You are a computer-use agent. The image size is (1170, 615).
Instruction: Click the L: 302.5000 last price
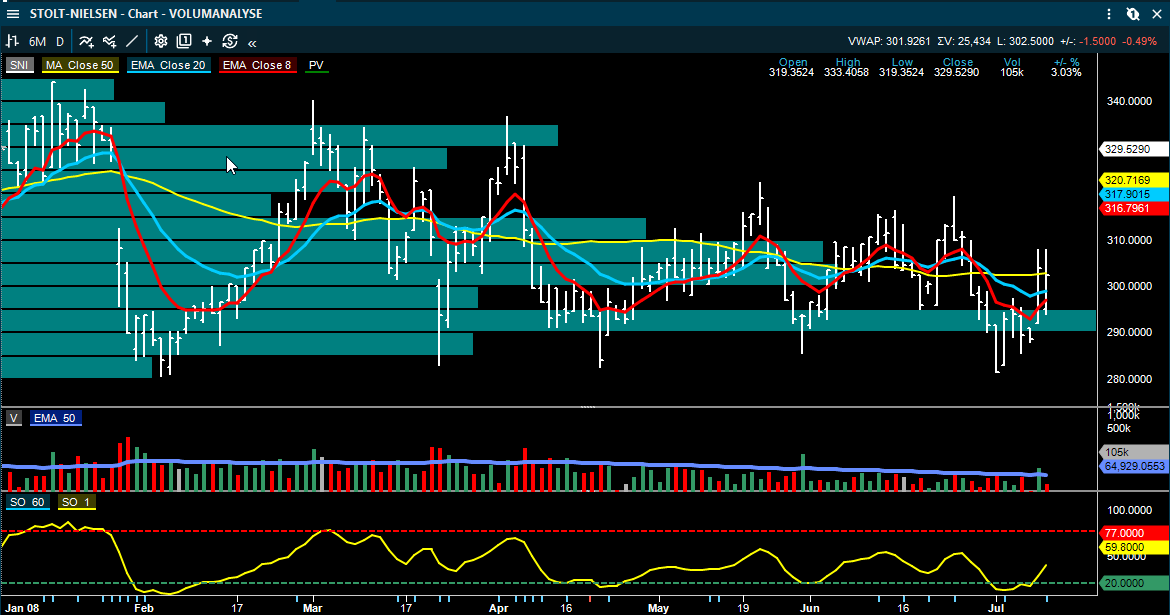tap(1025, 41)
